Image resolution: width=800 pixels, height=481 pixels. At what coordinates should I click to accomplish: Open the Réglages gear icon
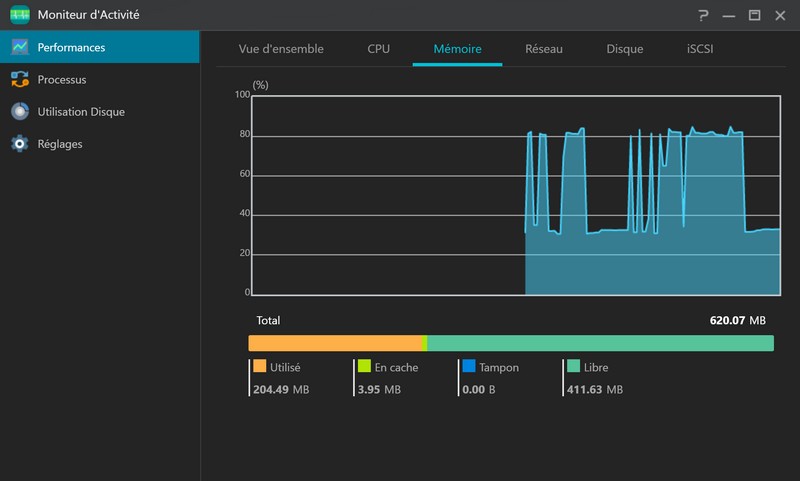click(20, 144)
